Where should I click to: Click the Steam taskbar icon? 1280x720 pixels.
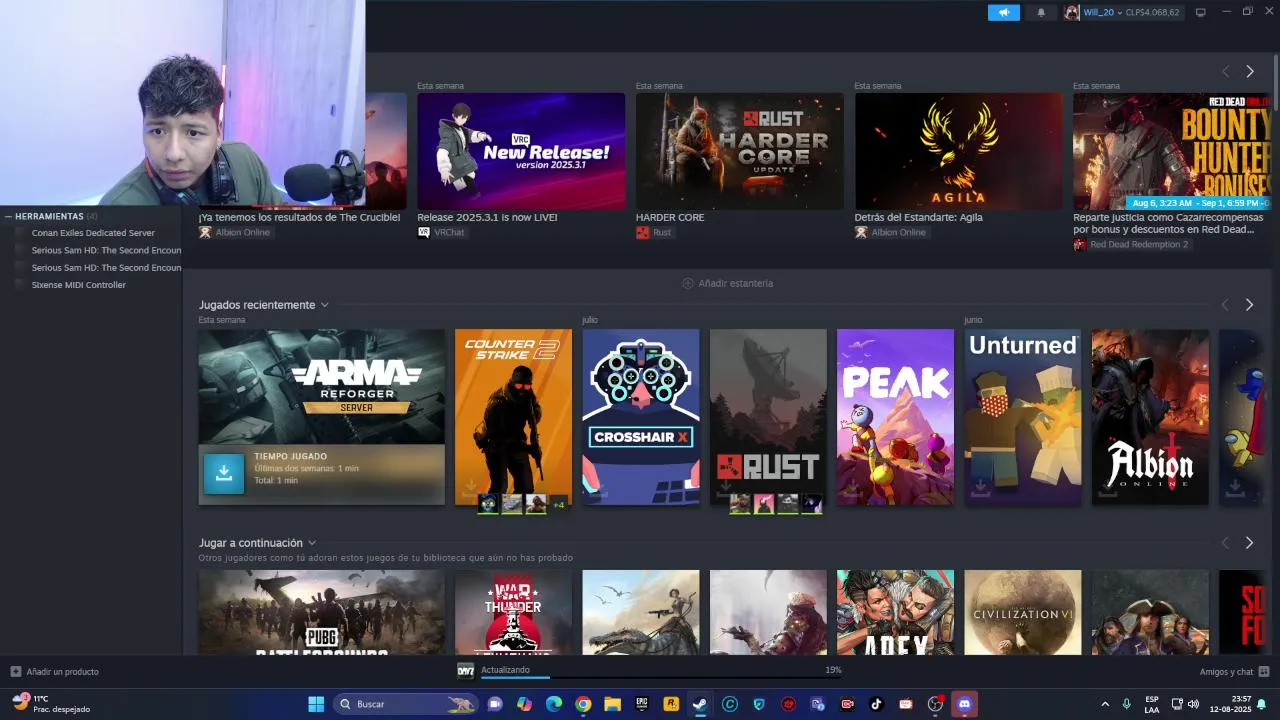point(700,704)
